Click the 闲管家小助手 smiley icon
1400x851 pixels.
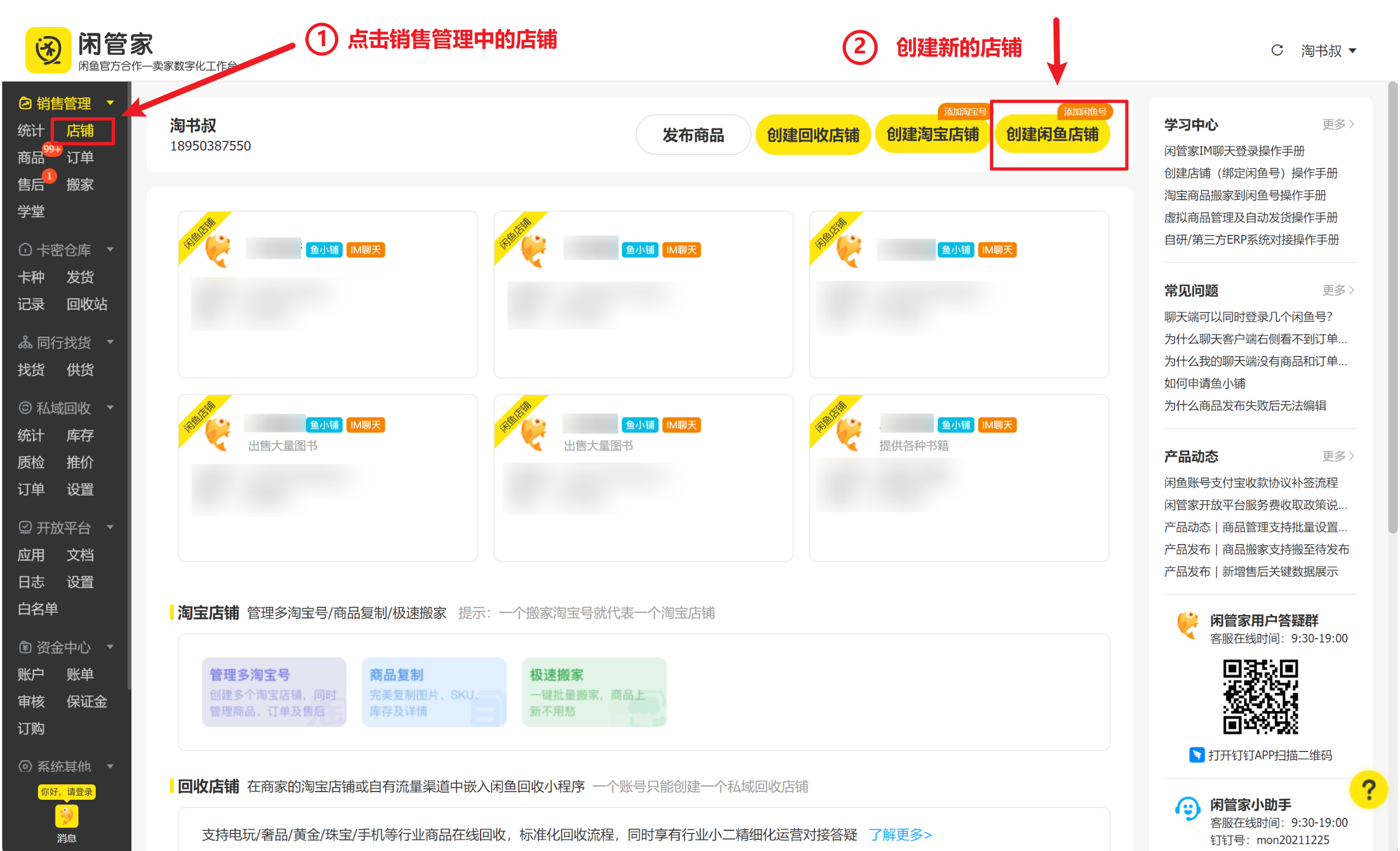tap(1188, 809)
